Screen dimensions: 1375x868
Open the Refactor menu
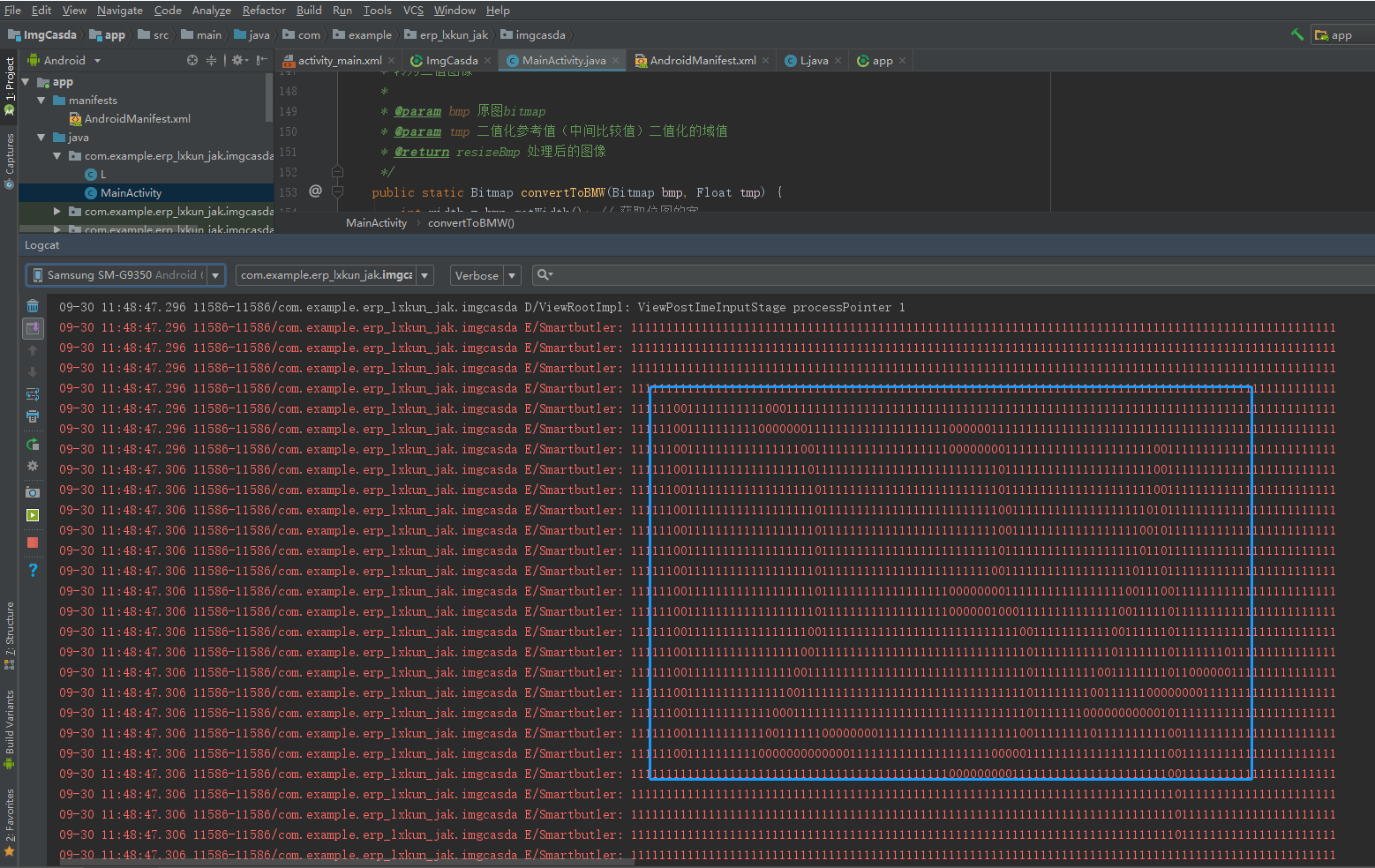click(x=264, y=11)
